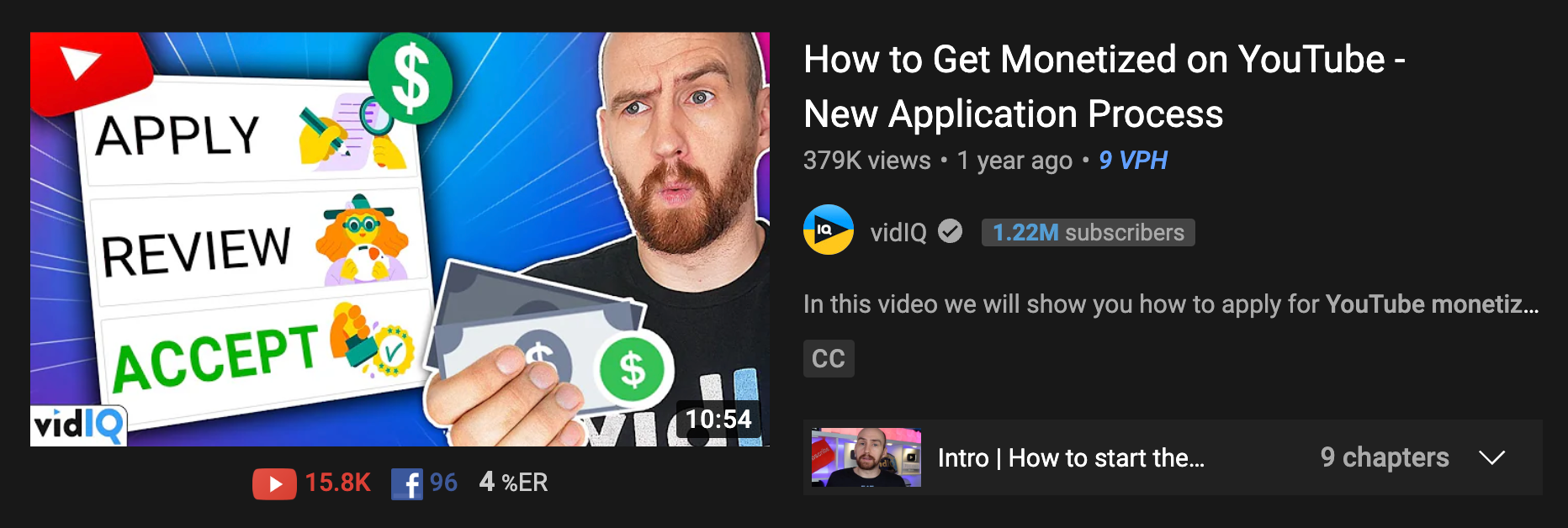
Task: Click the 15.8K YouTube stat number
Action: [337, 483]
